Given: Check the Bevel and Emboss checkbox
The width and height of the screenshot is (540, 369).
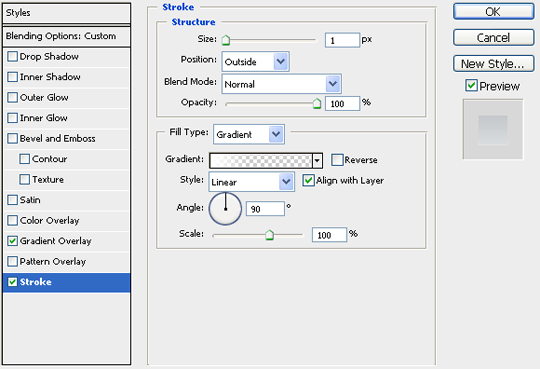Looking at the screenshot, I should pos(12,139).
